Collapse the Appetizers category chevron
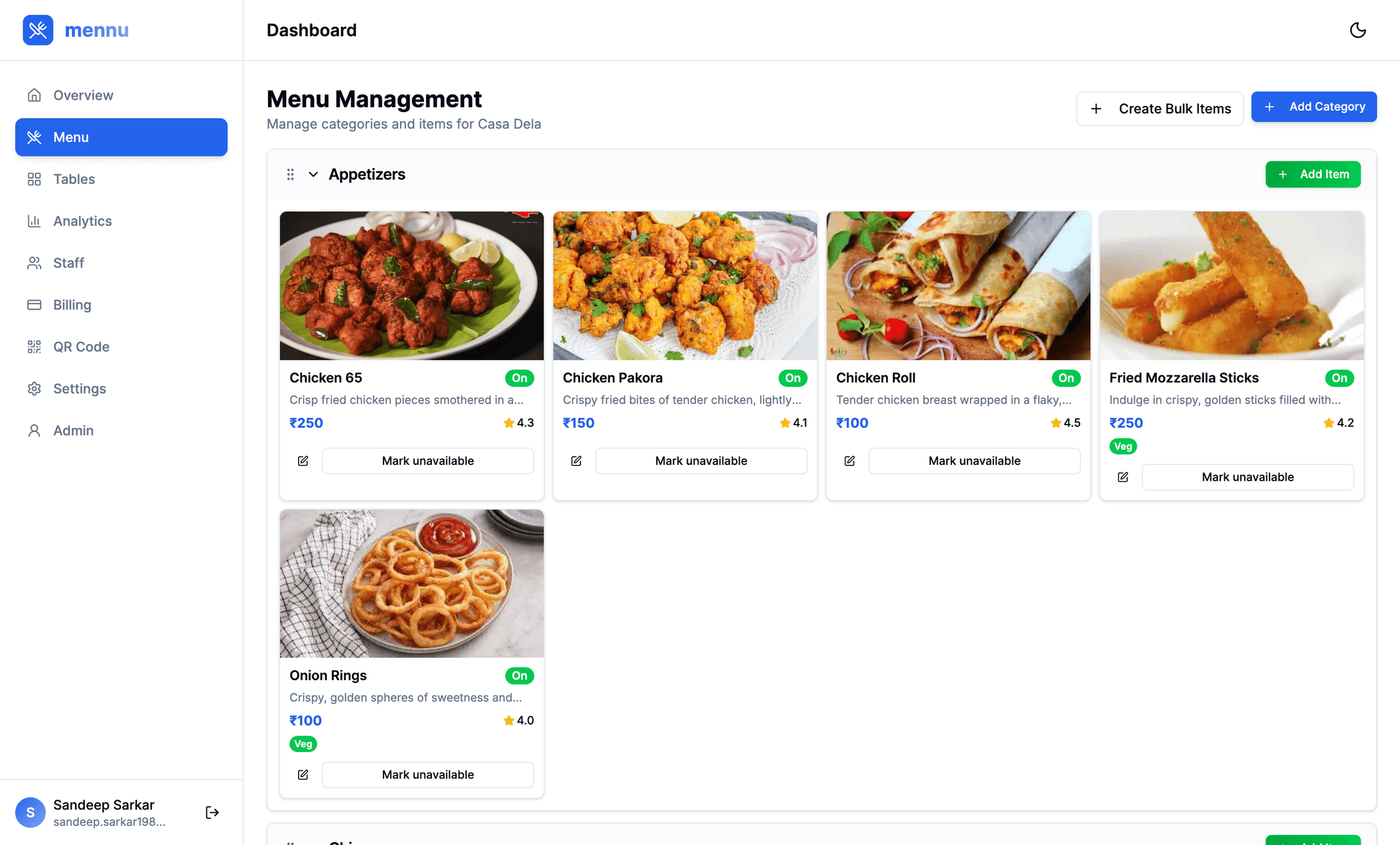The height and width of the screenshot is (845, 1400). [314, 174]
